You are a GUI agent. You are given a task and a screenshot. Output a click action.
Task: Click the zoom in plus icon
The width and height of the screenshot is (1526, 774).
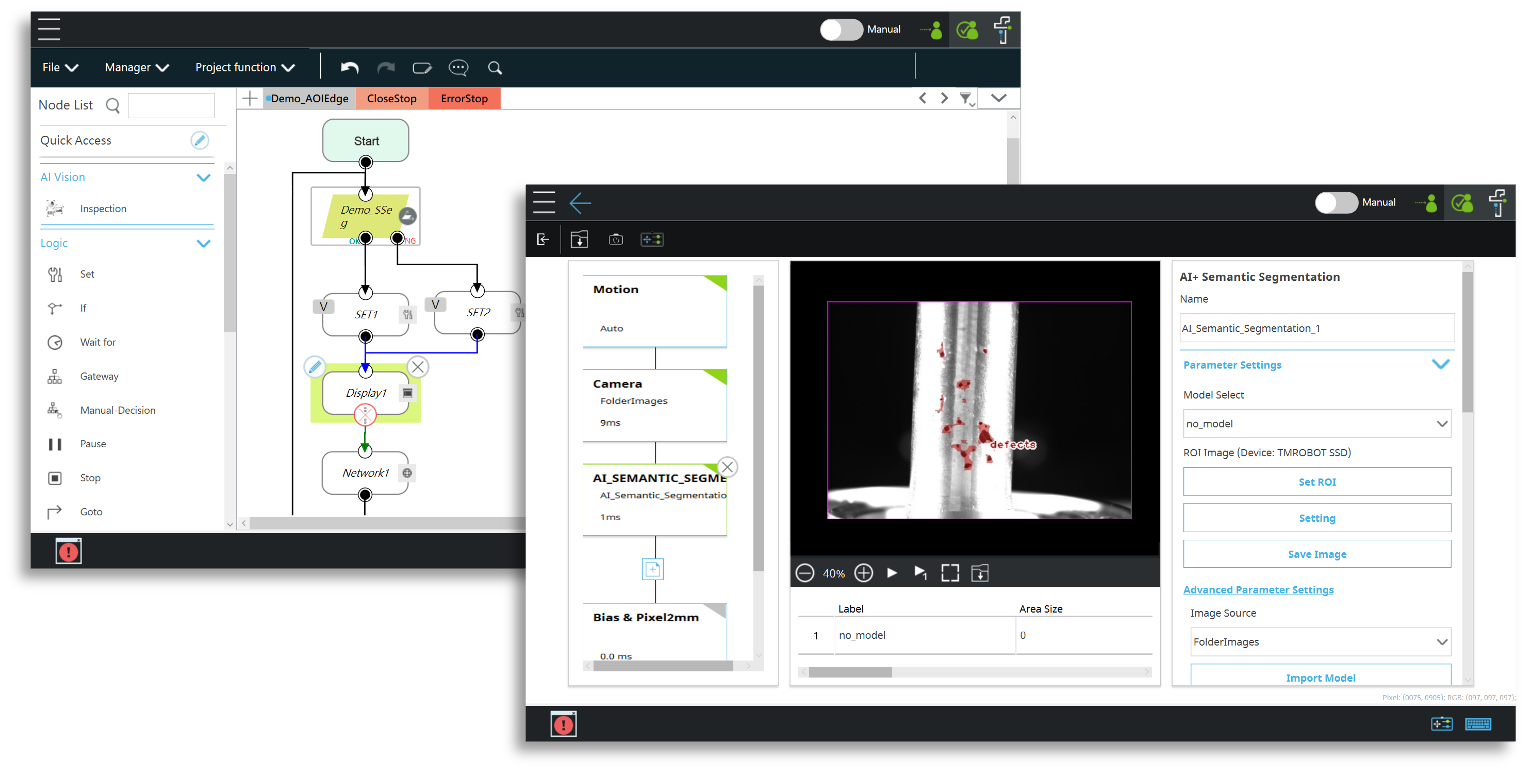(x=864, y=573)
